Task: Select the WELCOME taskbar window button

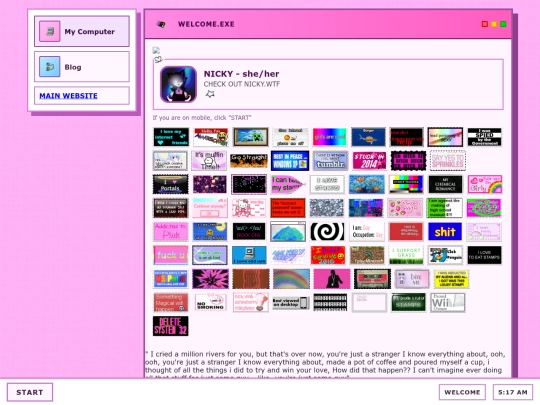Action: pyautogui.click(x=462, y=392)
